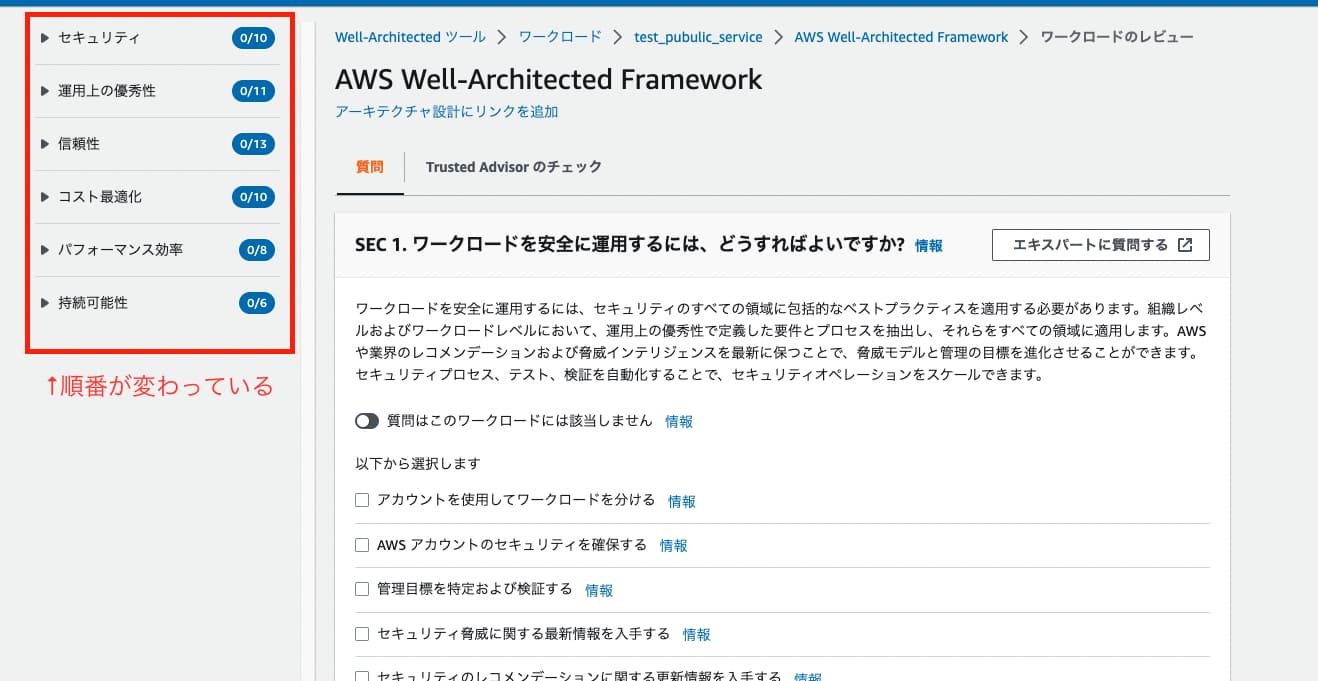Click the 持続可能性 0/6 count badge
This screenshot has width=1318, height=681.
(x=256, y=303)
